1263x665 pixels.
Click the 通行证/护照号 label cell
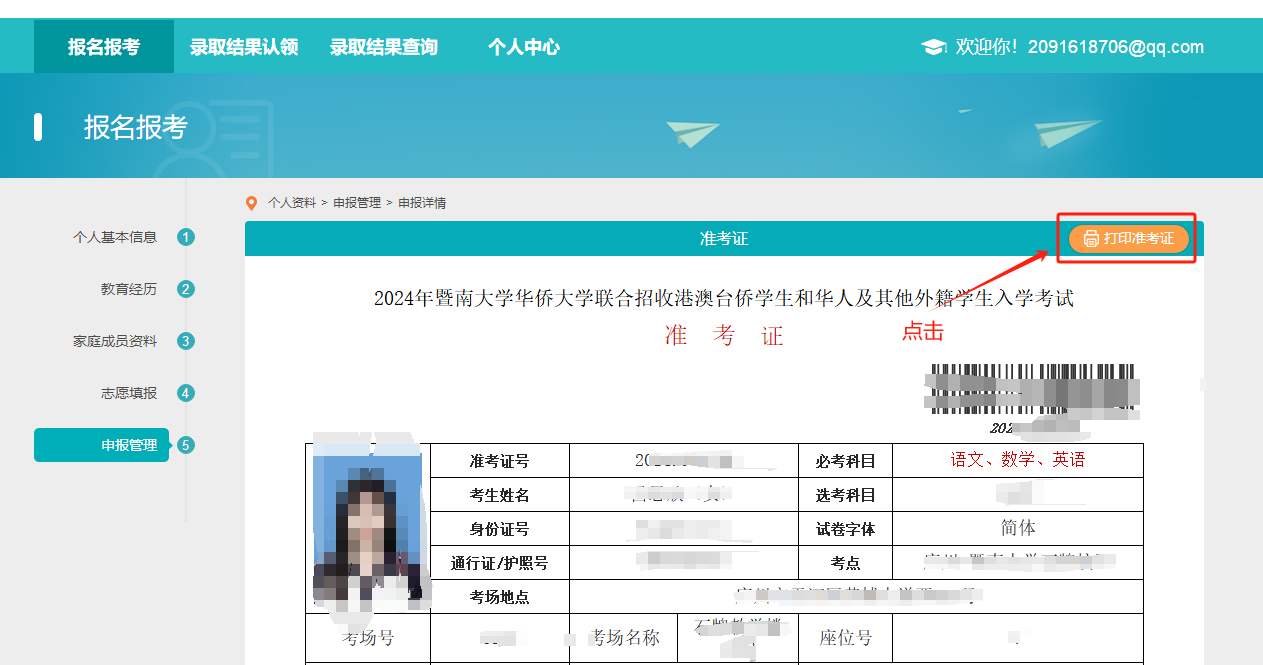click(500, 563)
